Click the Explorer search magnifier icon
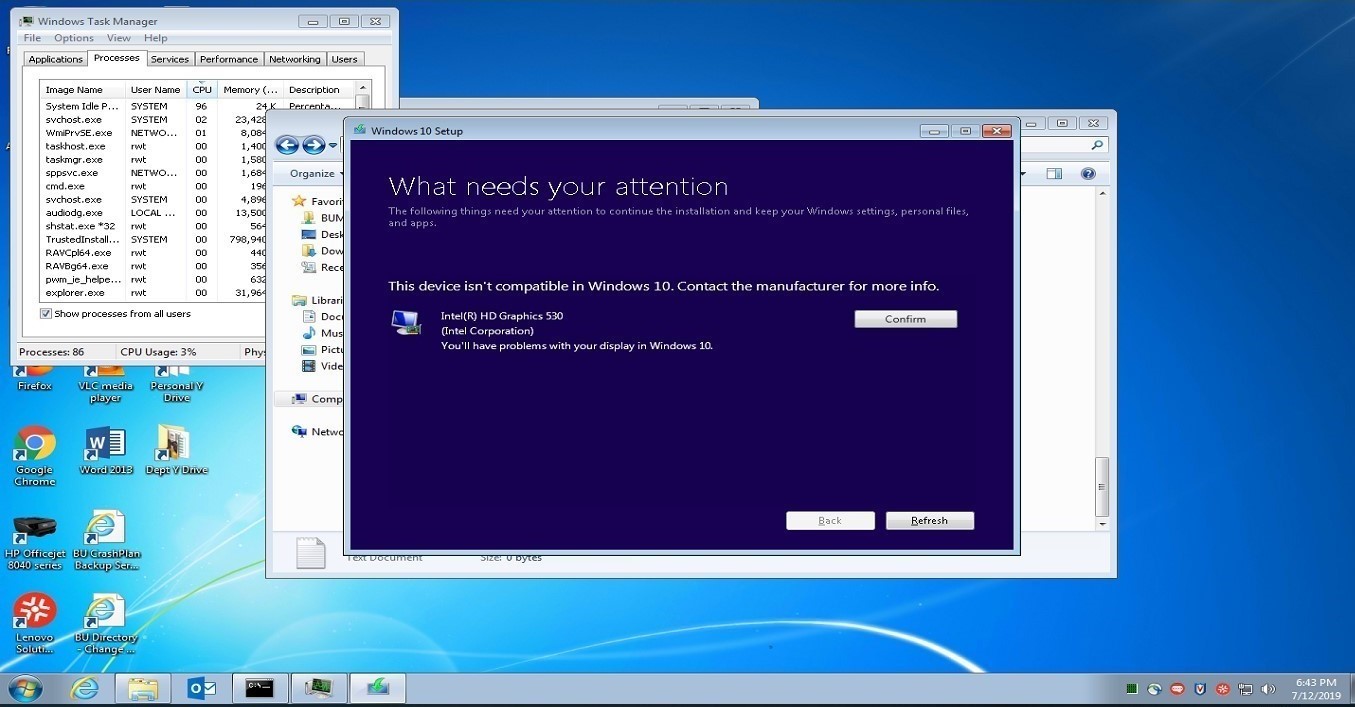 (x=1097, y=145)
